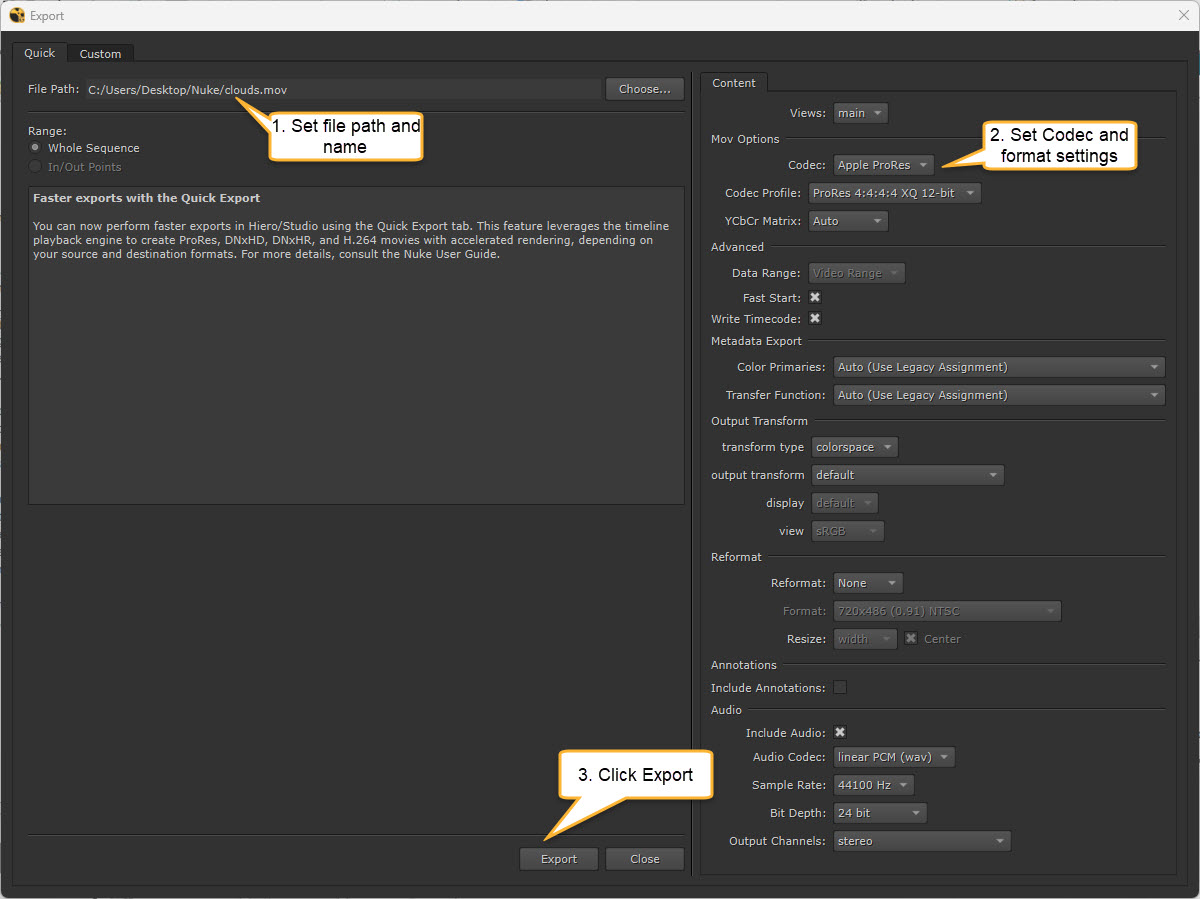The width and height of the screenshot is (1200, 899).
Task: Select the Quick tab
Action: pyautogui.click(x=40, y=53)
